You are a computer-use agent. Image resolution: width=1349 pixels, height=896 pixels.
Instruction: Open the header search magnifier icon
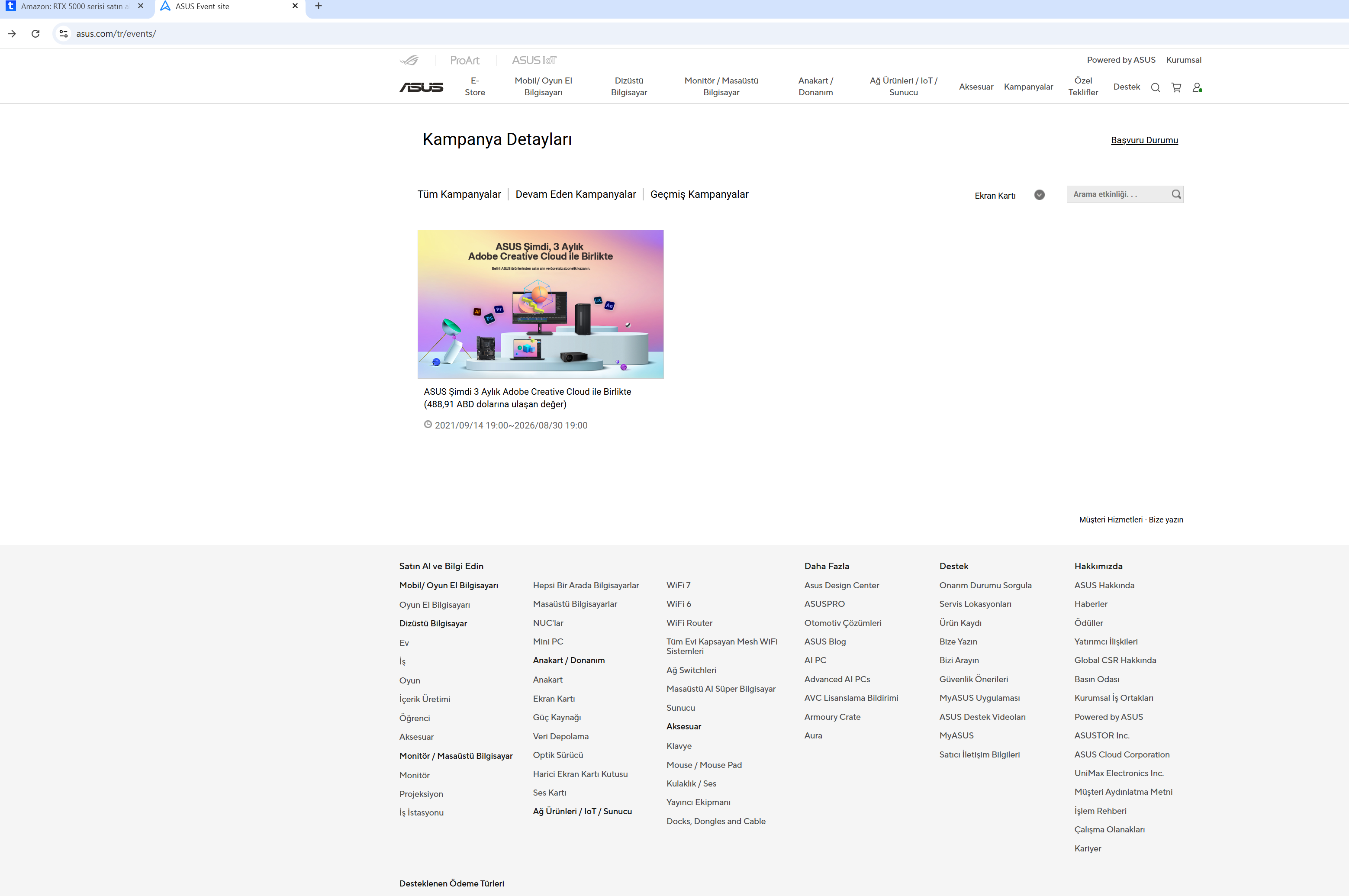click(1155, 87)
